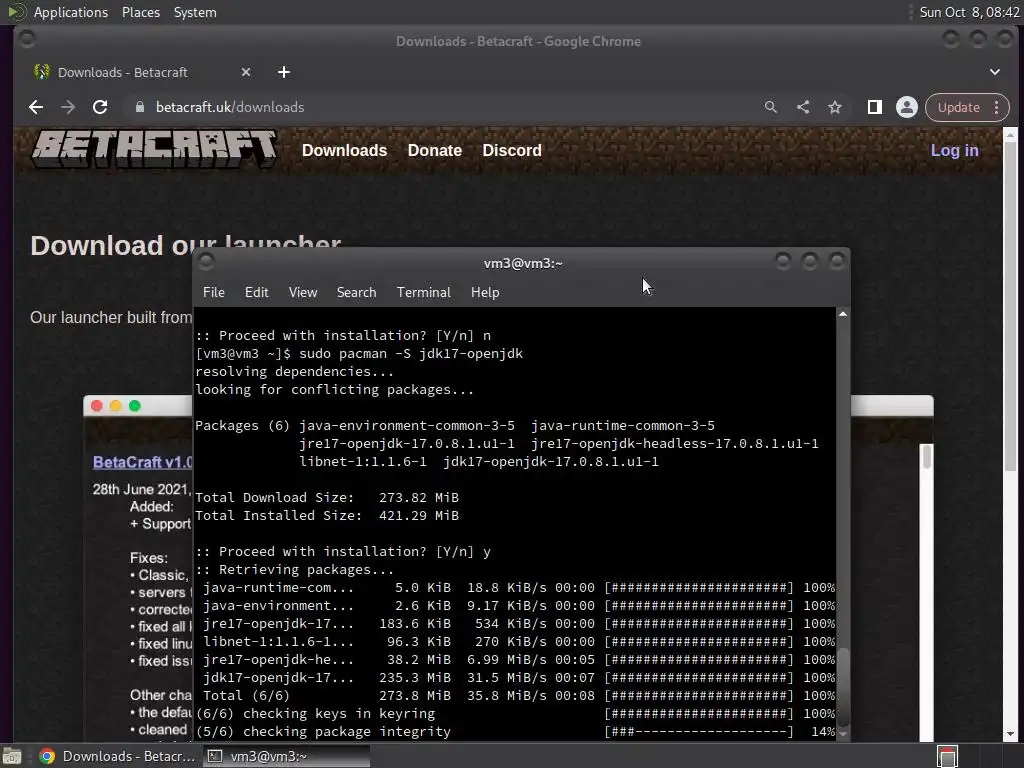
Task: Click 'Total Download Size: 273.82 MiB' line
Action: [327, 498]
